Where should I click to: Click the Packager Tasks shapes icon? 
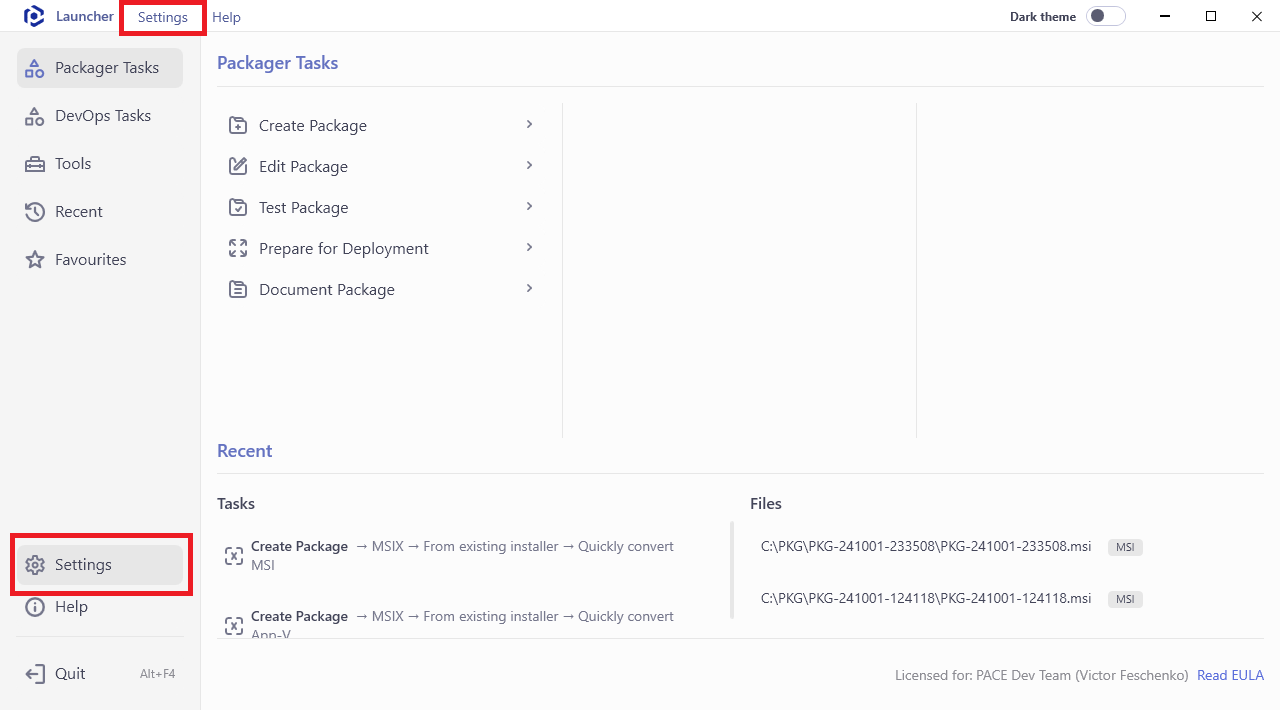pyautogui.click(x=35, y=68)
